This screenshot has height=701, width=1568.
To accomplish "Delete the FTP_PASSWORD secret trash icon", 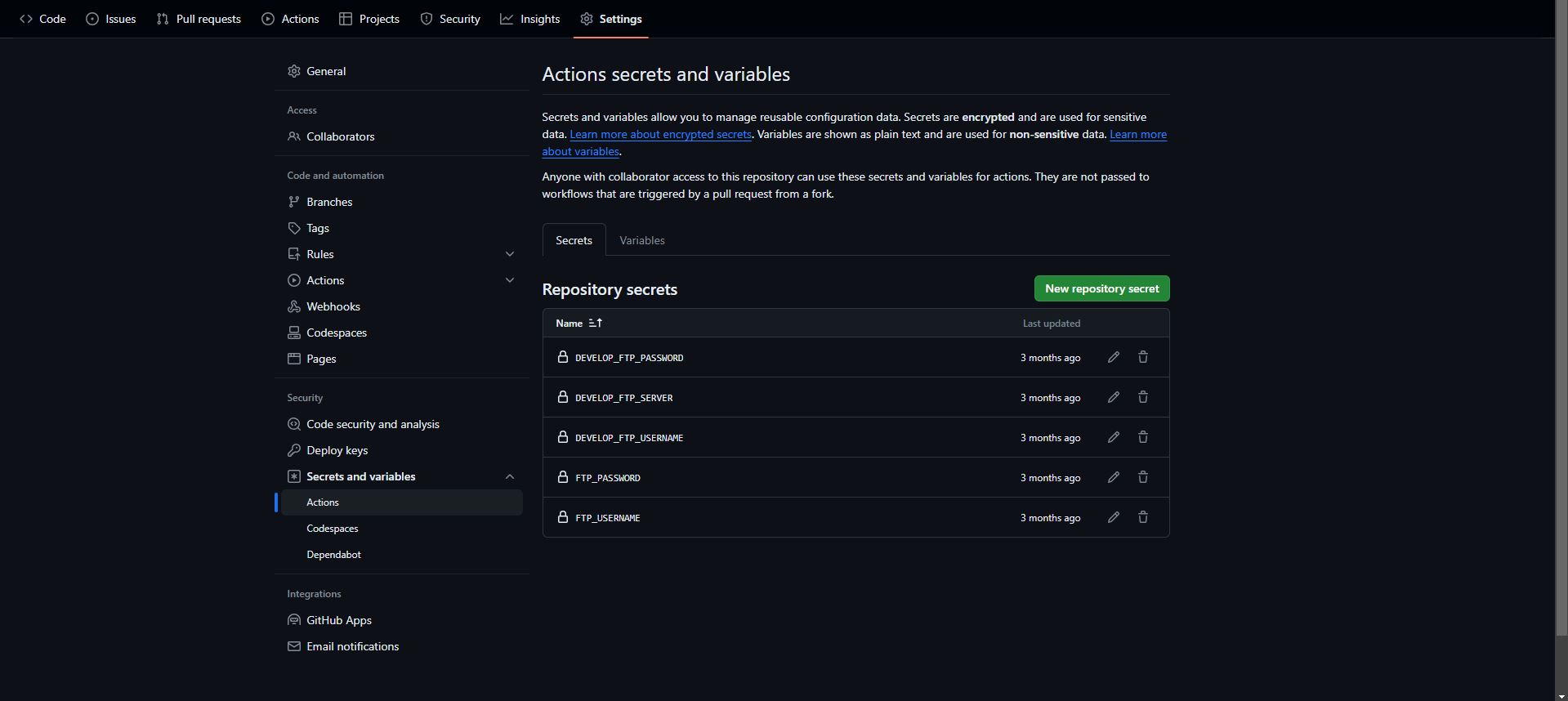I will pos(1143,477).
